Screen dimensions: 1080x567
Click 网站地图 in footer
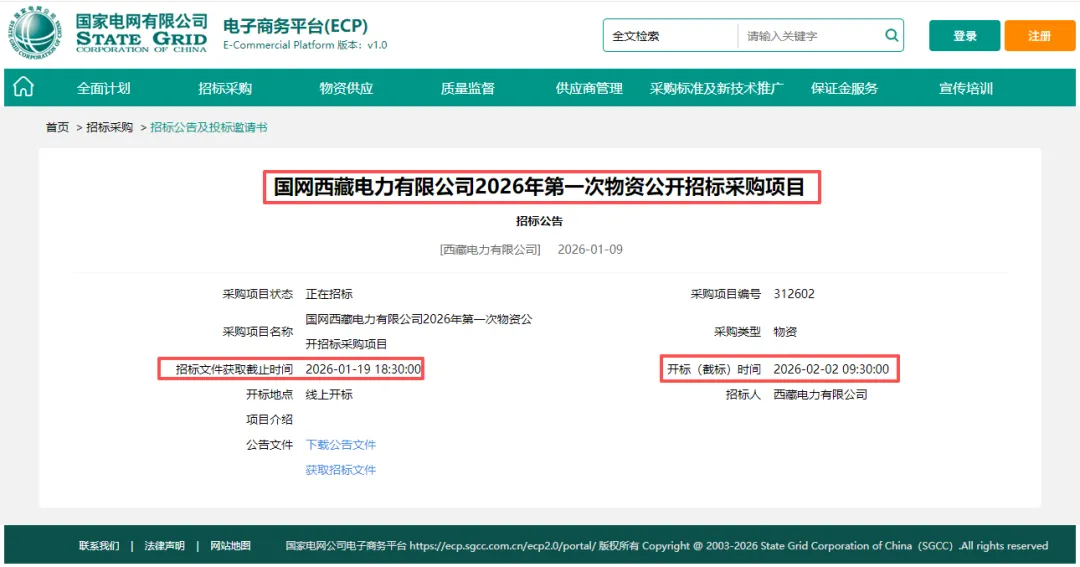pyautogui.click(x=230, y=546)
